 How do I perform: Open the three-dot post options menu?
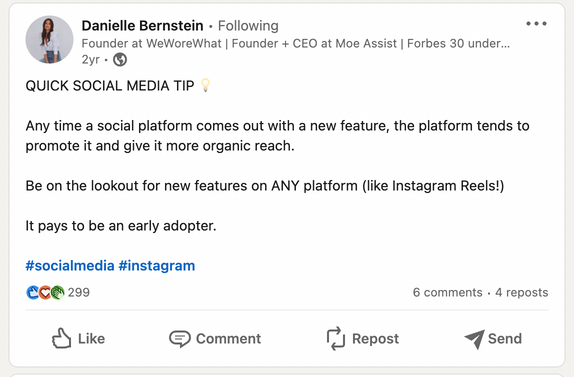coord(536,24)
